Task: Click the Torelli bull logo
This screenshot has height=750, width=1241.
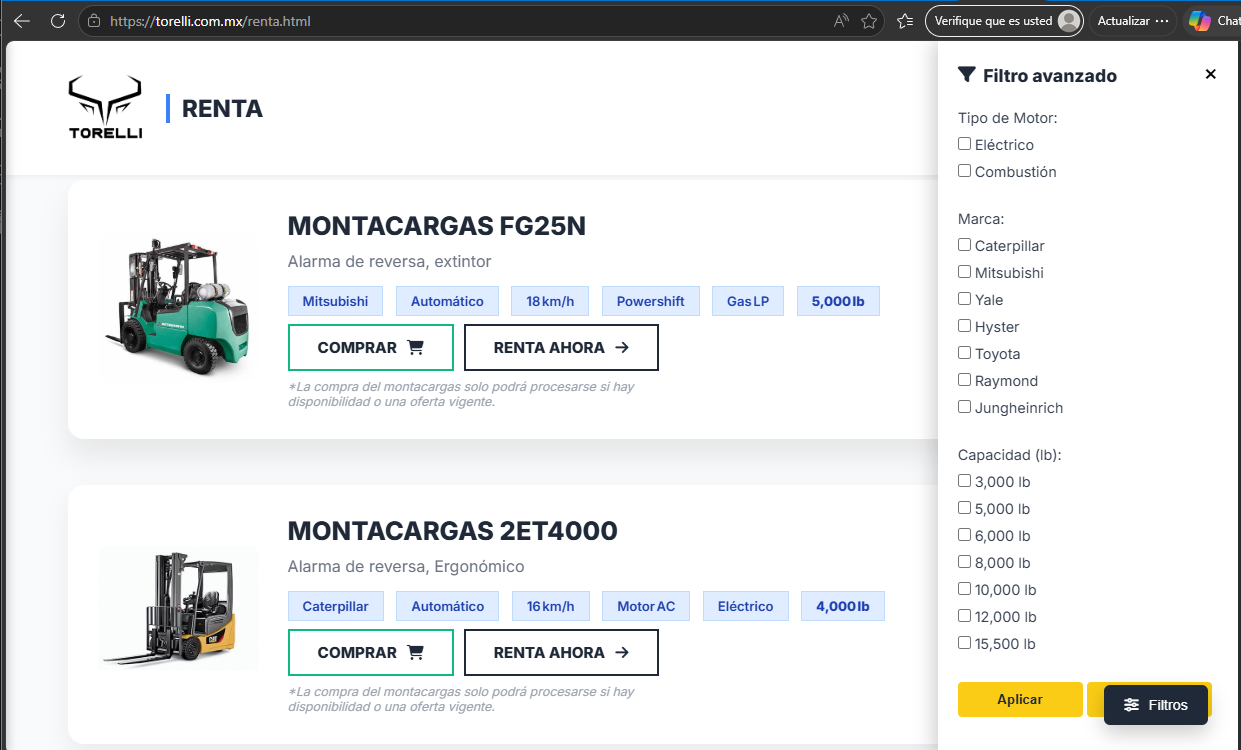Action: click(105, 107)
